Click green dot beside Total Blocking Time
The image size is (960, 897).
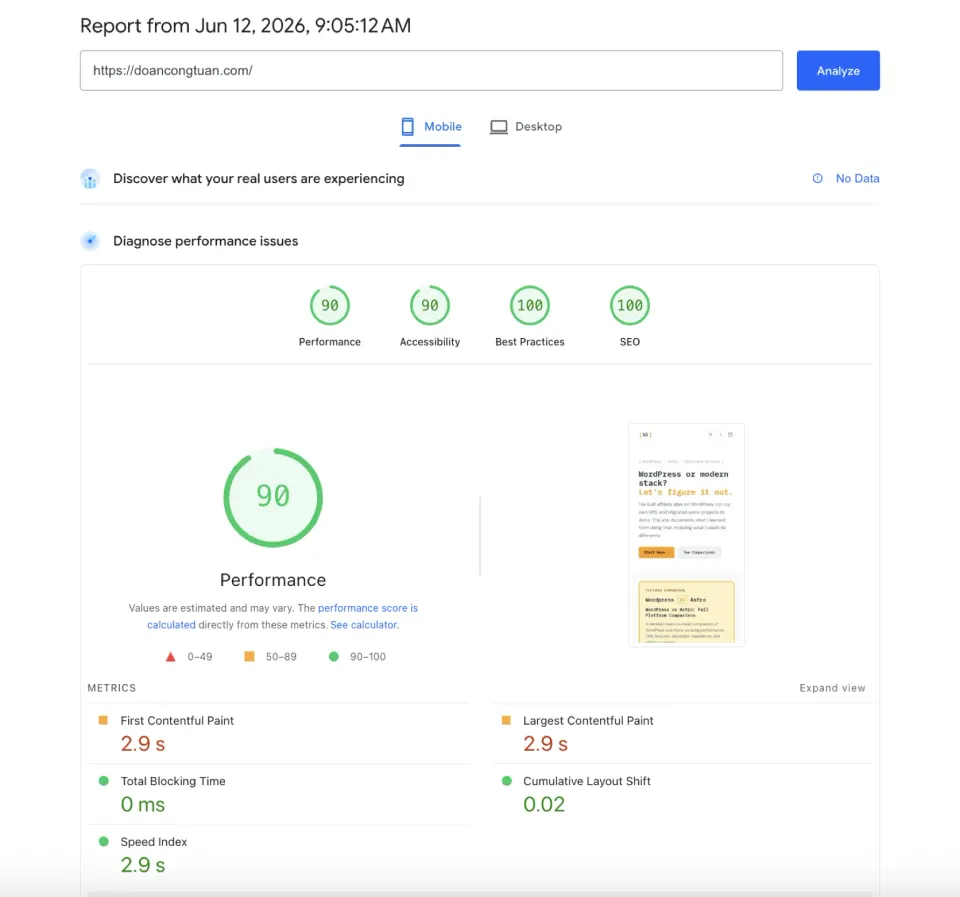coord(103,781)
